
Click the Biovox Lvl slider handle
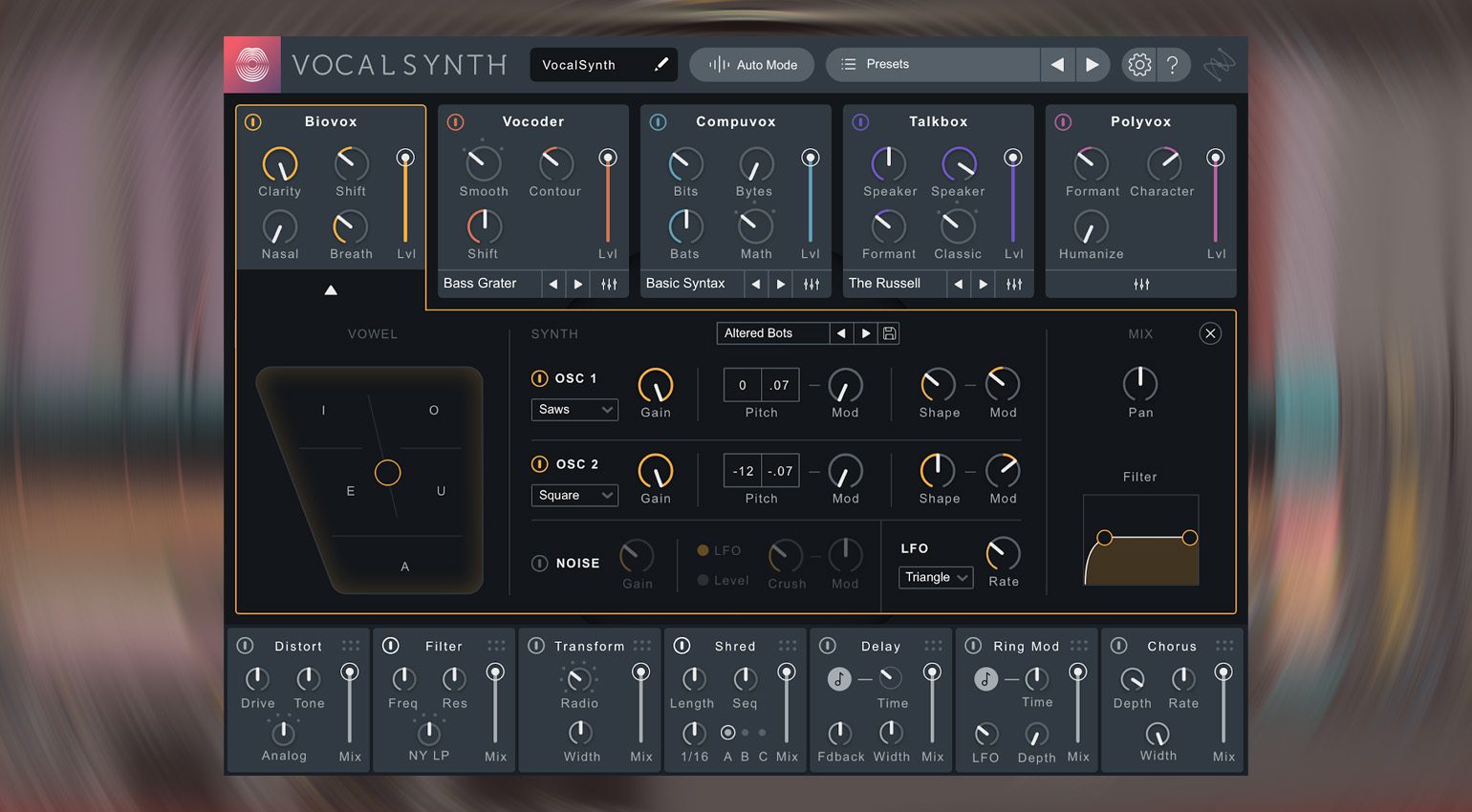click(405, 158)
